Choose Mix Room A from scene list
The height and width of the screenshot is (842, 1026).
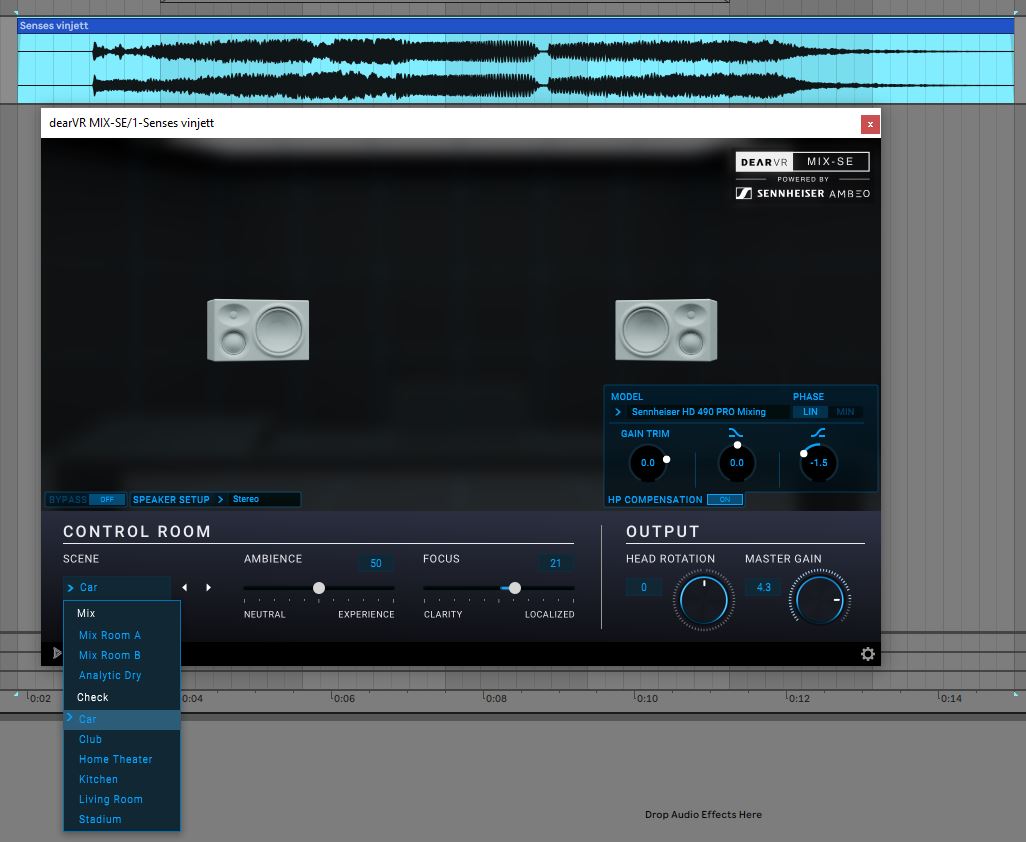point(110,636)
